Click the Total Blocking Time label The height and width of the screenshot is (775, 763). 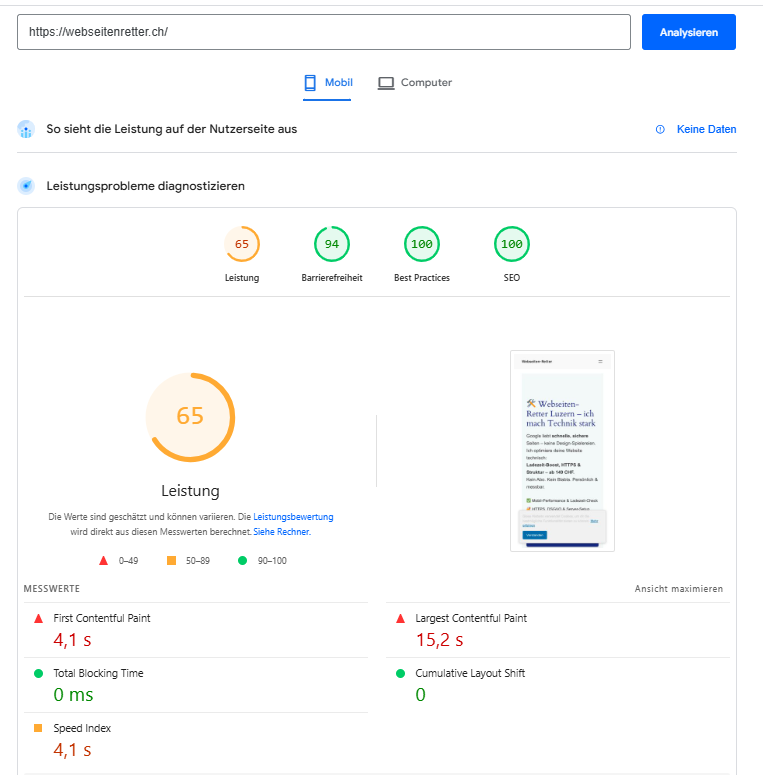[x=98, y=673]
